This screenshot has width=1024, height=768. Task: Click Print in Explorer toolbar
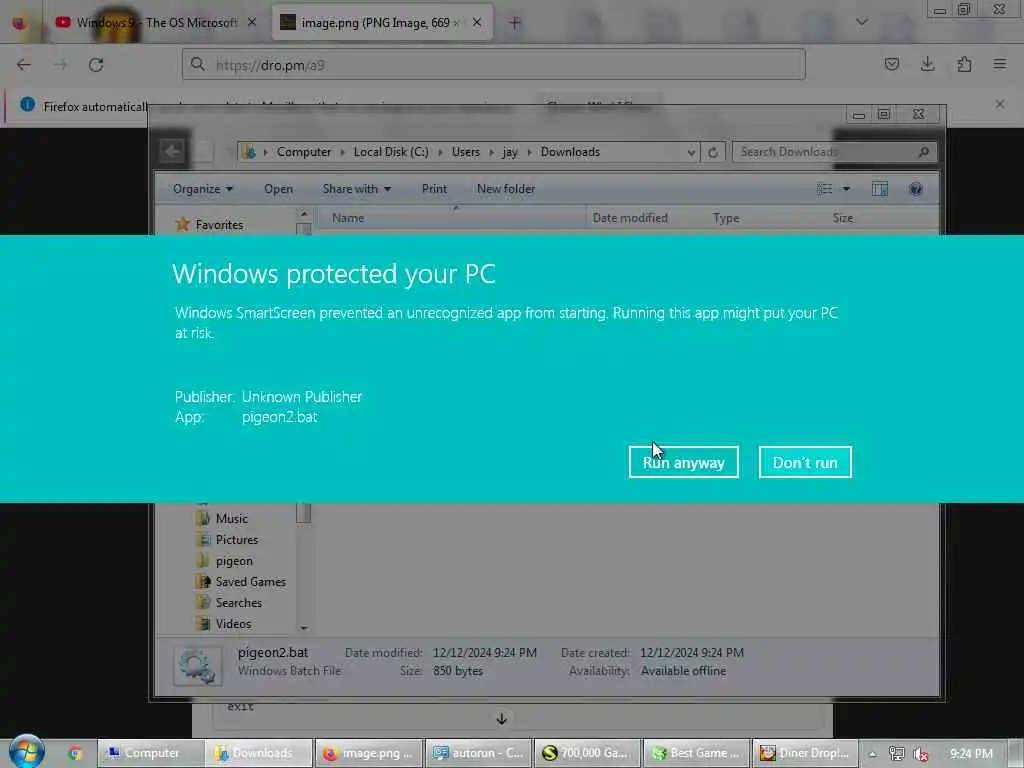[x=434, y=189]
